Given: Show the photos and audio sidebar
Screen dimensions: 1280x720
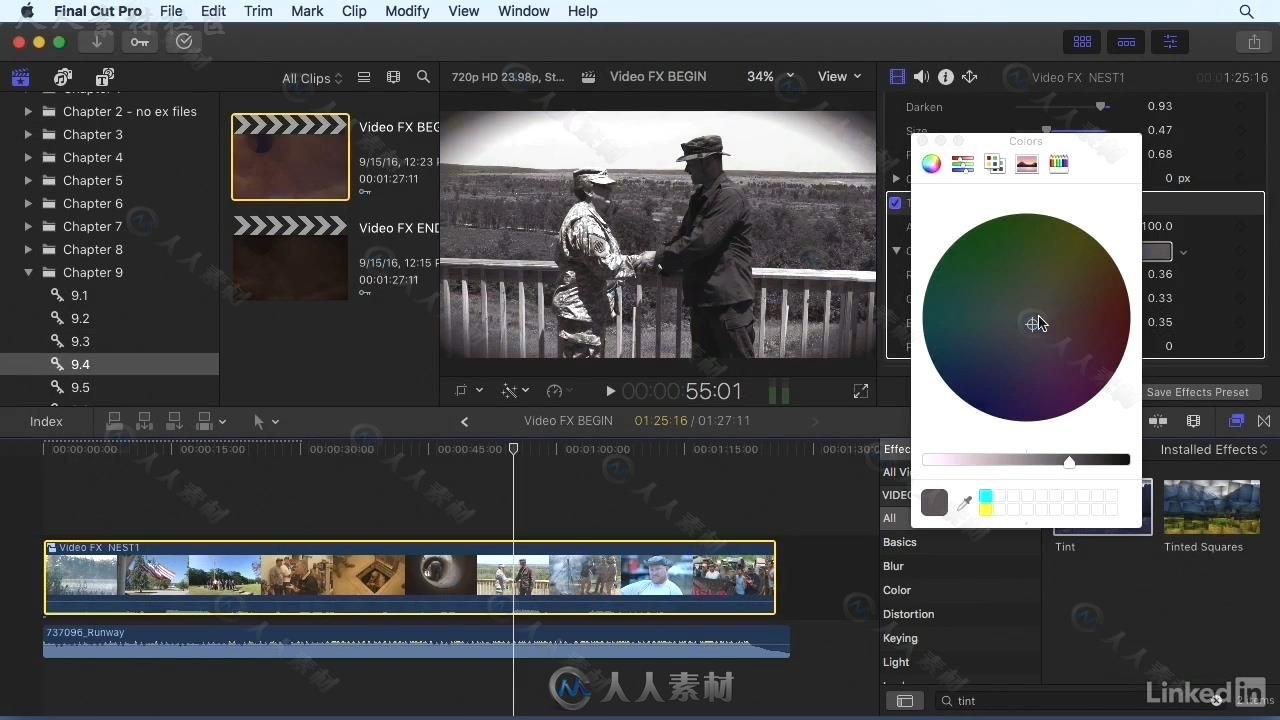Looking at the screenshot, I should tap(63, 77).
